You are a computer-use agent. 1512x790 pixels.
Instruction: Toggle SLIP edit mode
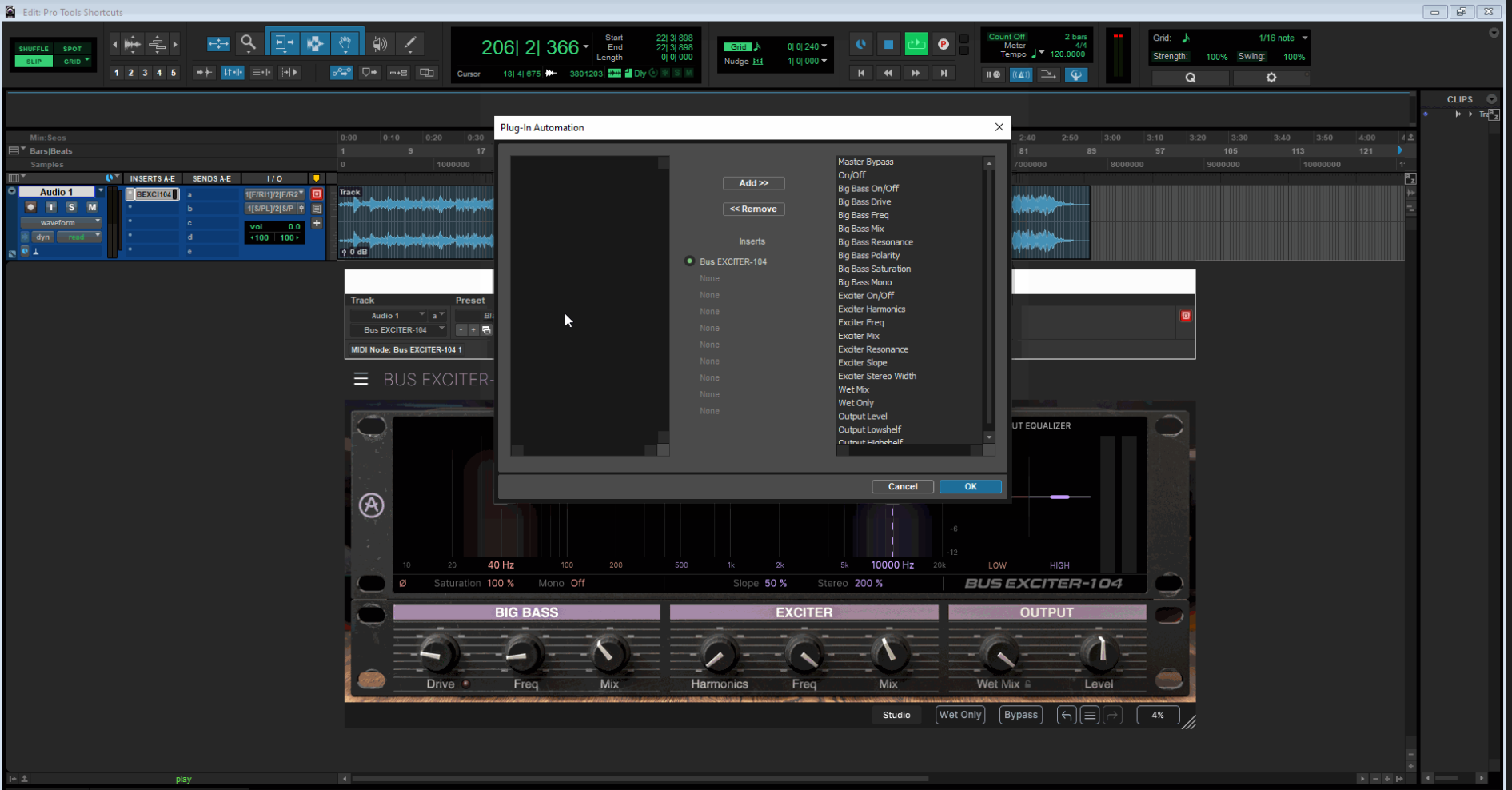34,62
